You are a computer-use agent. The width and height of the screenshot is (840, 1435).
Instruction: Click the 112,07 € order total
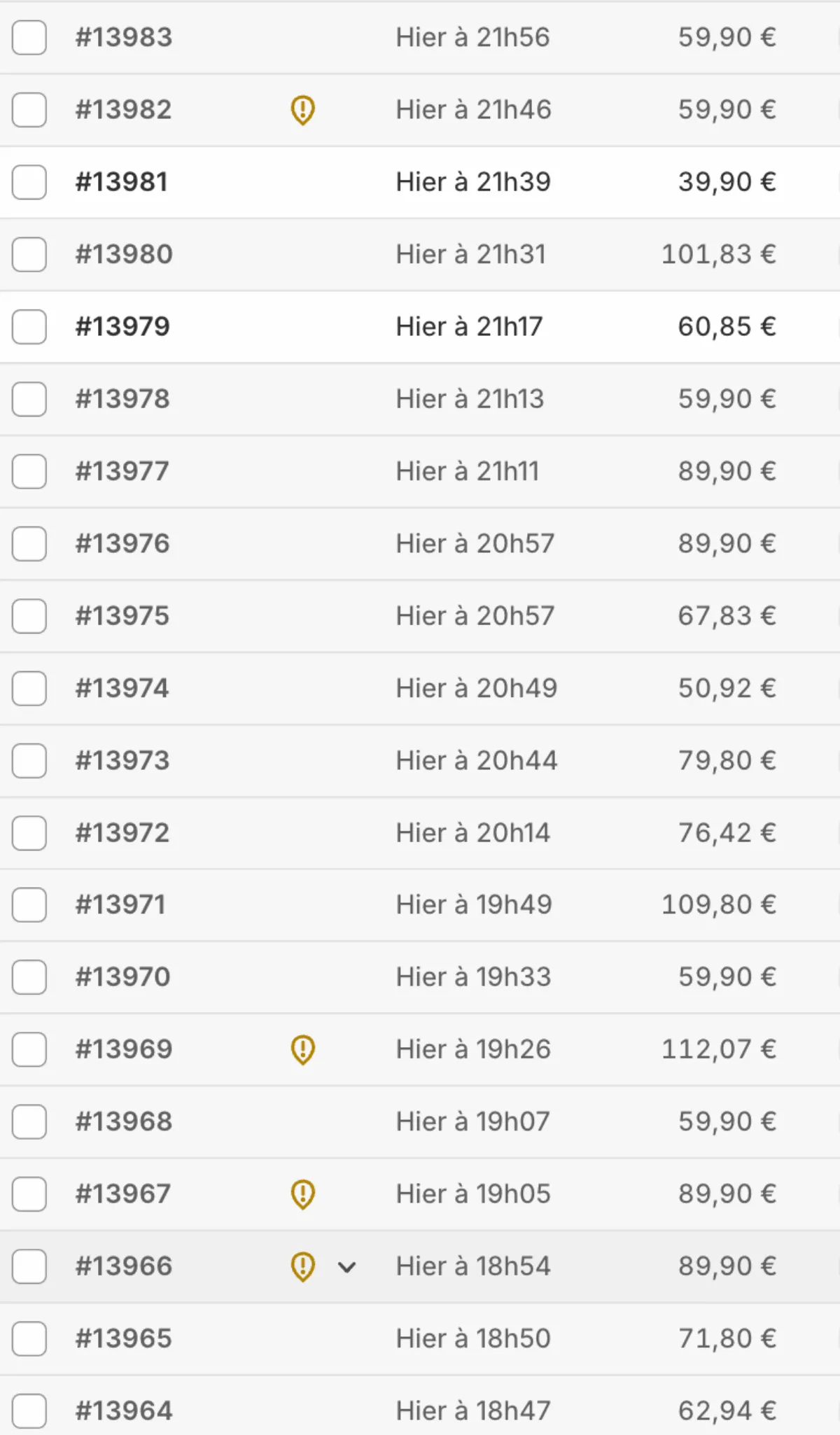pos(718,1049)
